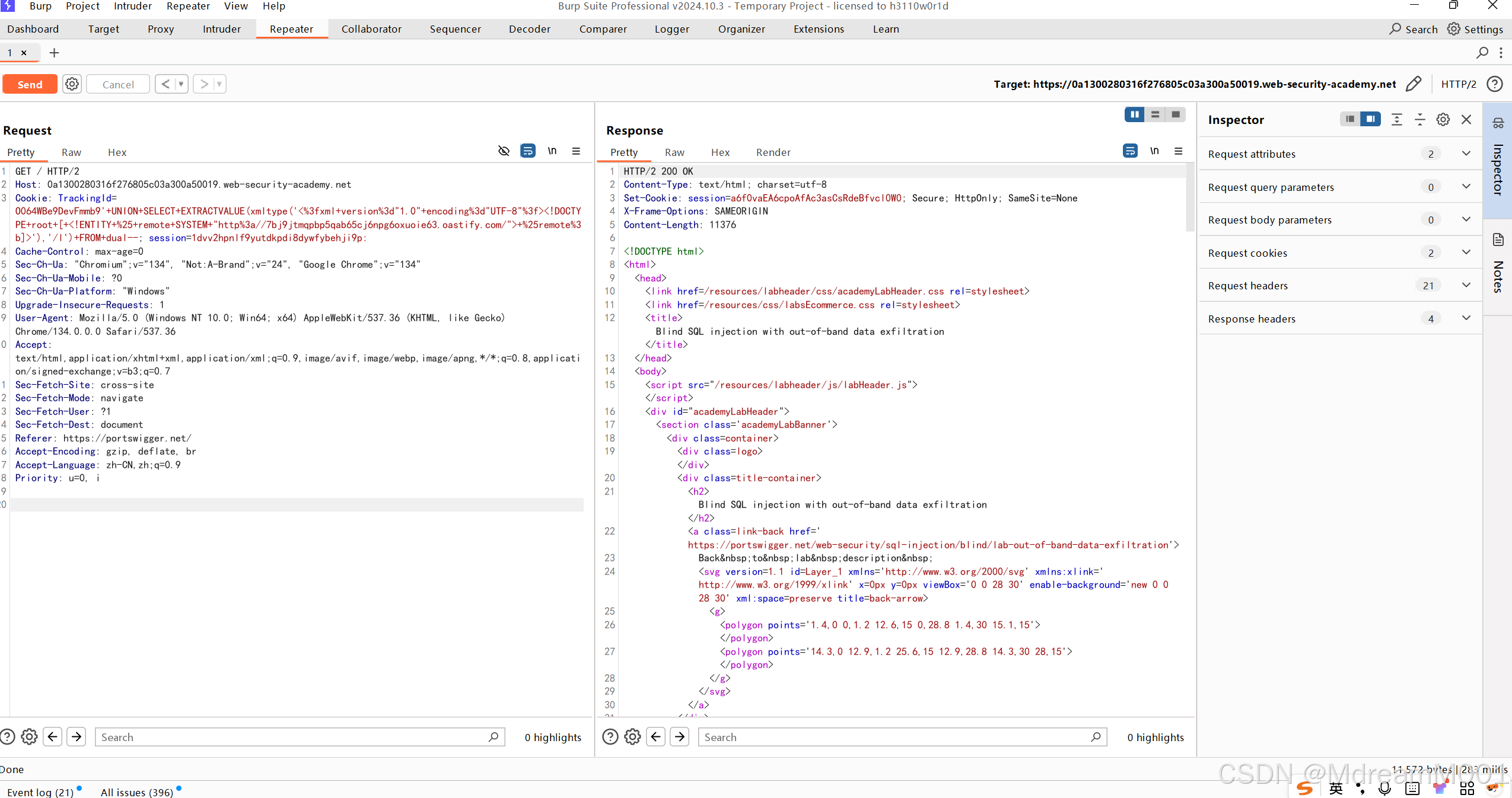Viewport: 1512px width, 798px height.
Task: Open Request panel hamburger menu
Action: click(576, 151)
